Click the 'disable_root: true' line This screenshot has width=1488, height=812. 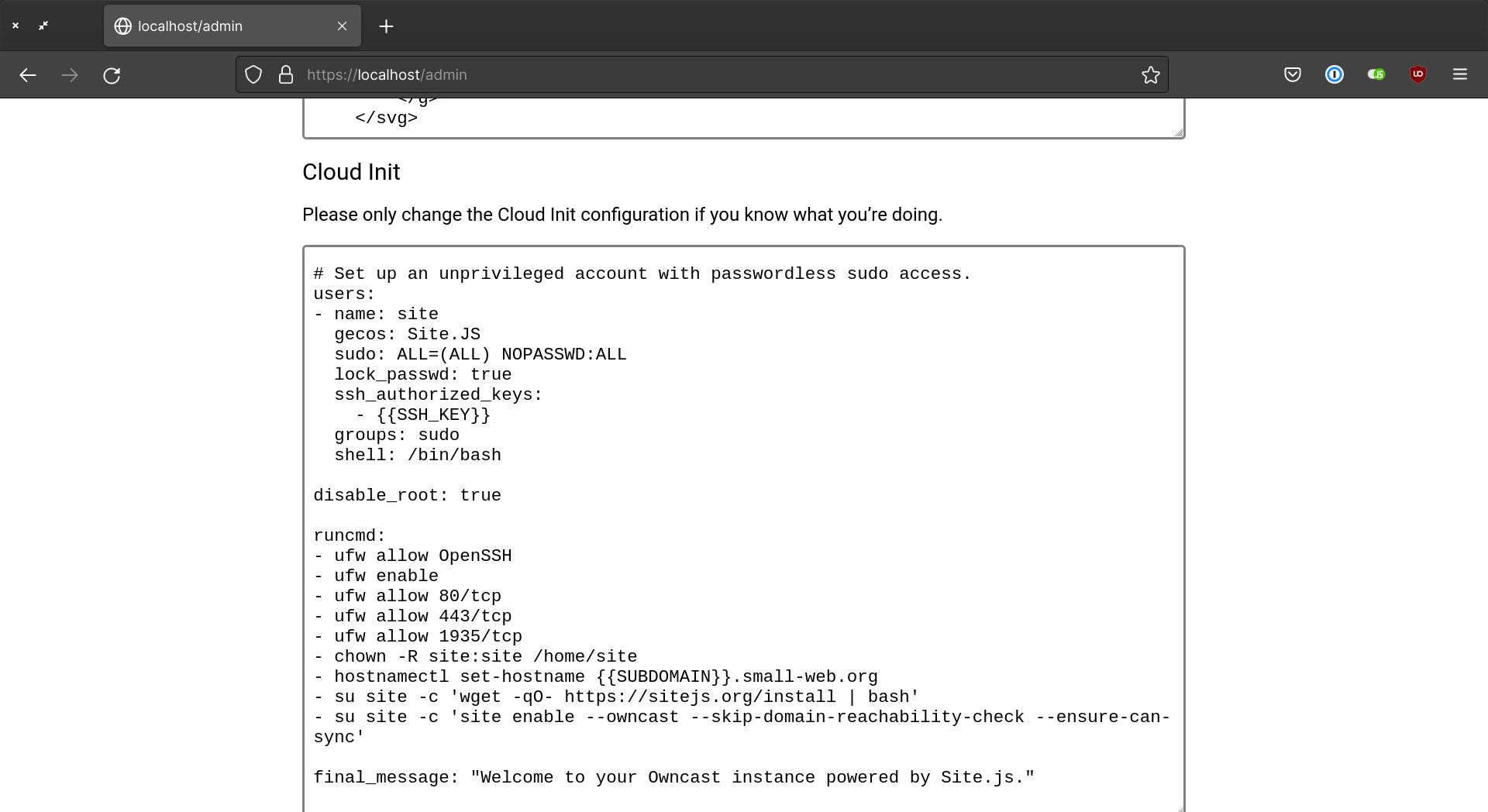point(407,496)
